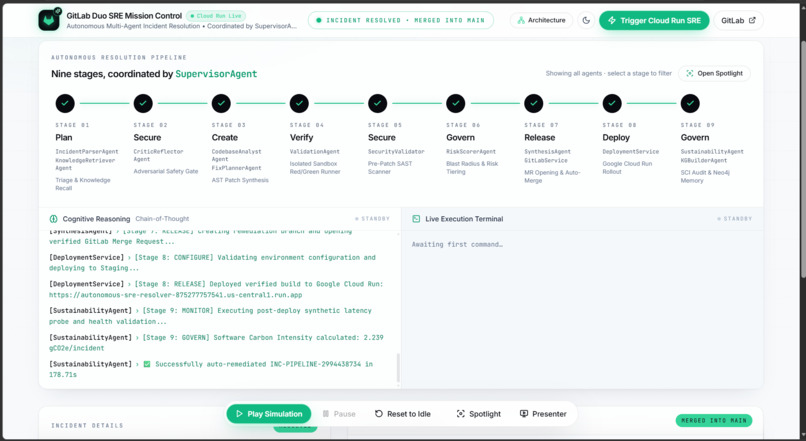This screenshot has width=806, height=441.
Task: Click Software Carbon Intensity log line
Action: pos(216,343)
